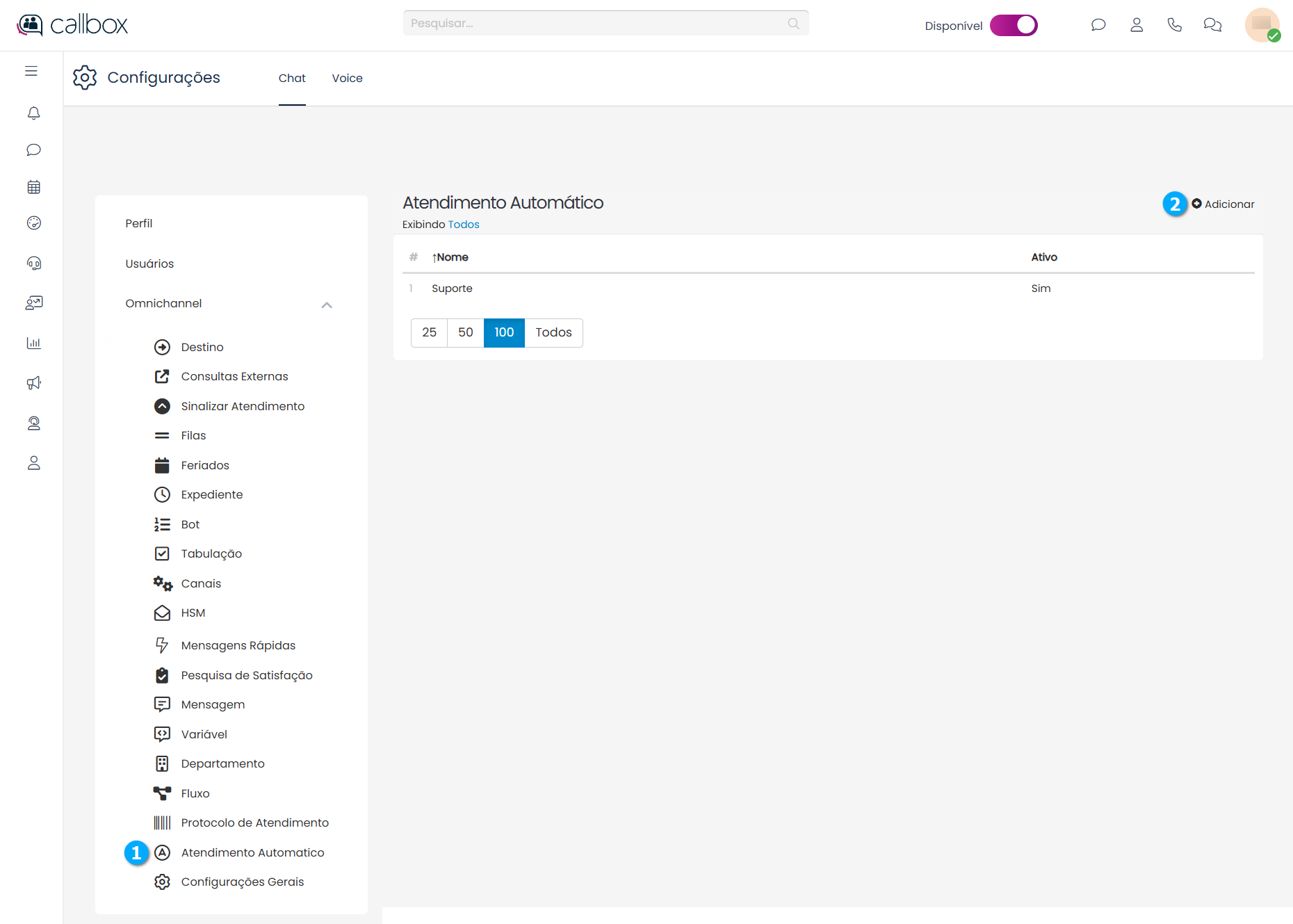The image size is (1293, 924).
Task: Click the user profile icon in header
Action: (x=1137, y=25)
